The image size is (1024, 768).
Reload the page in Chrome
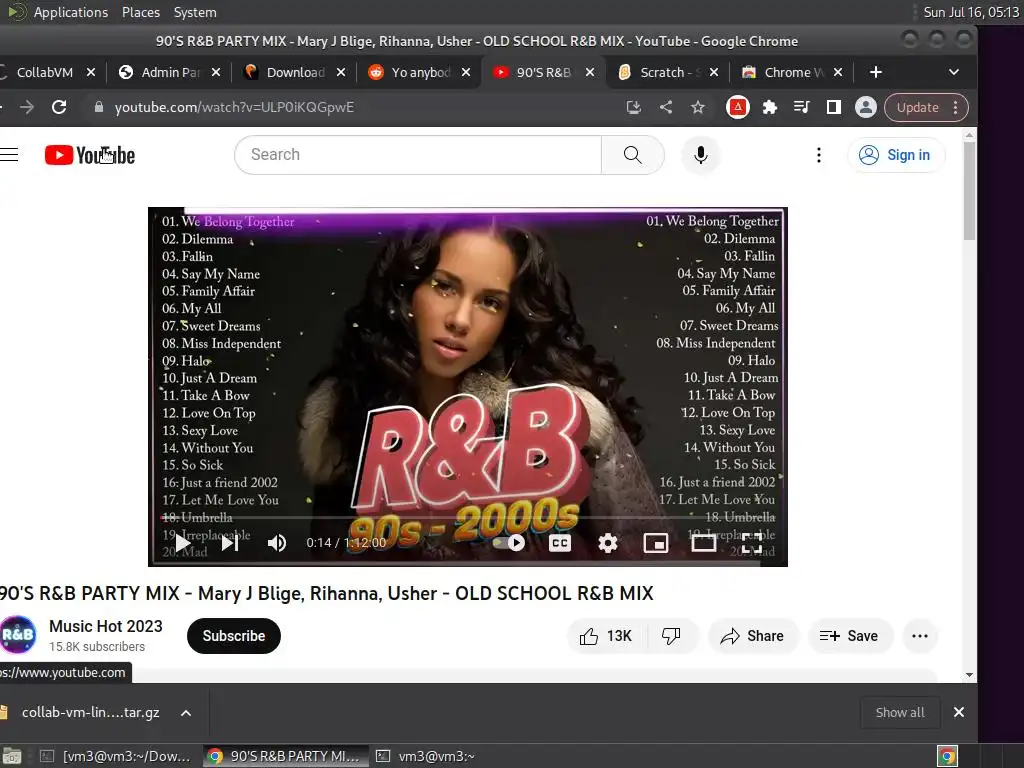(59, 107)
